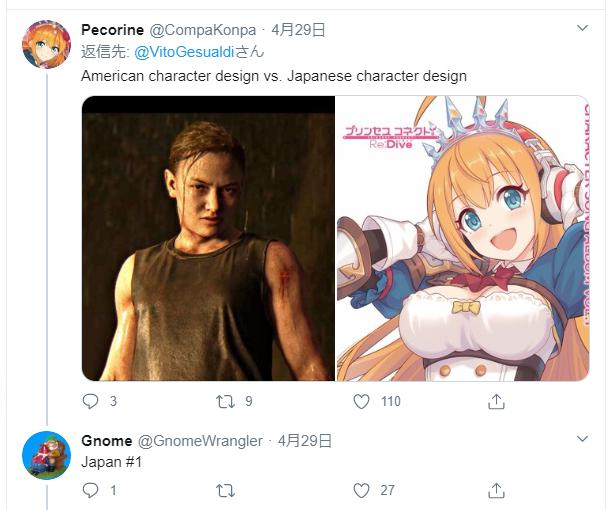Retweet Gnome's 'Japan #1' tweet

[226, 490]
